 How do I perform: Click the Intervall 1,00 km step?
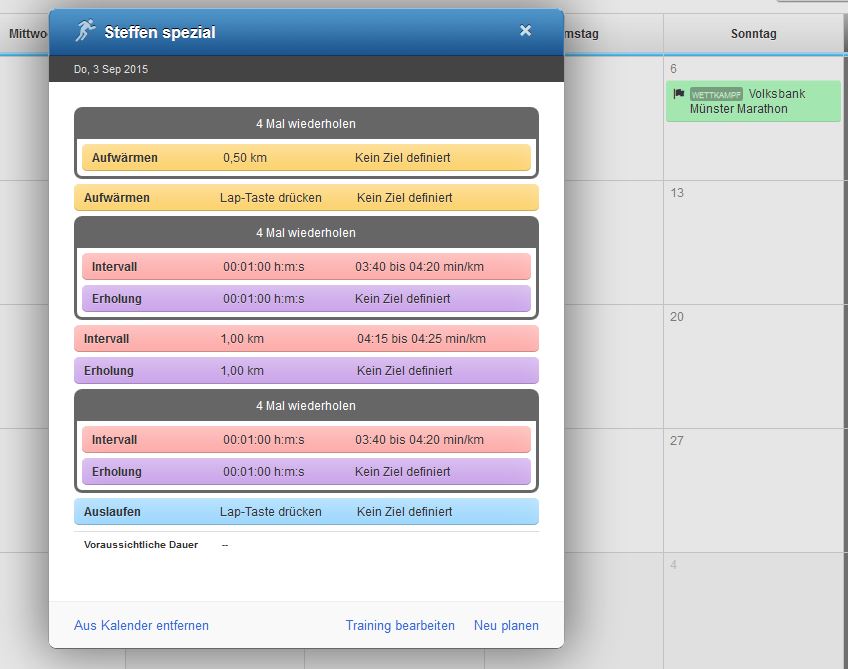306,339
